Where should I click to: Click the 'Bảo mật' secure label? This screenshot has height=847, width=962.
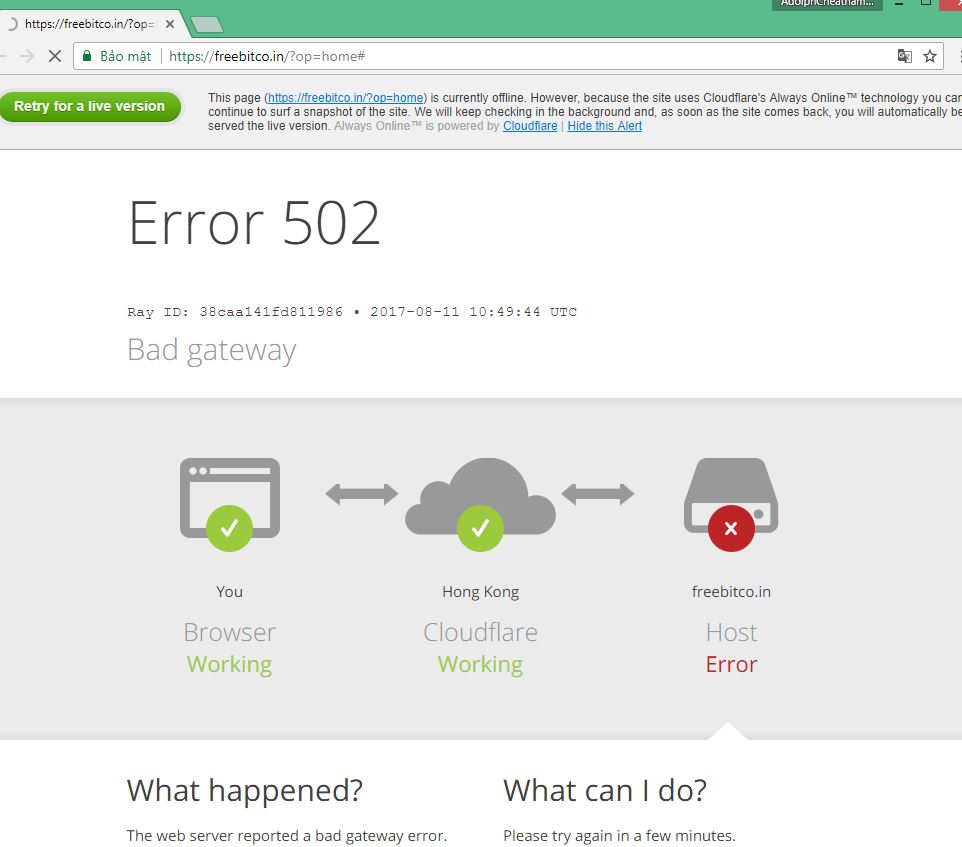click(x=125, y=56)
